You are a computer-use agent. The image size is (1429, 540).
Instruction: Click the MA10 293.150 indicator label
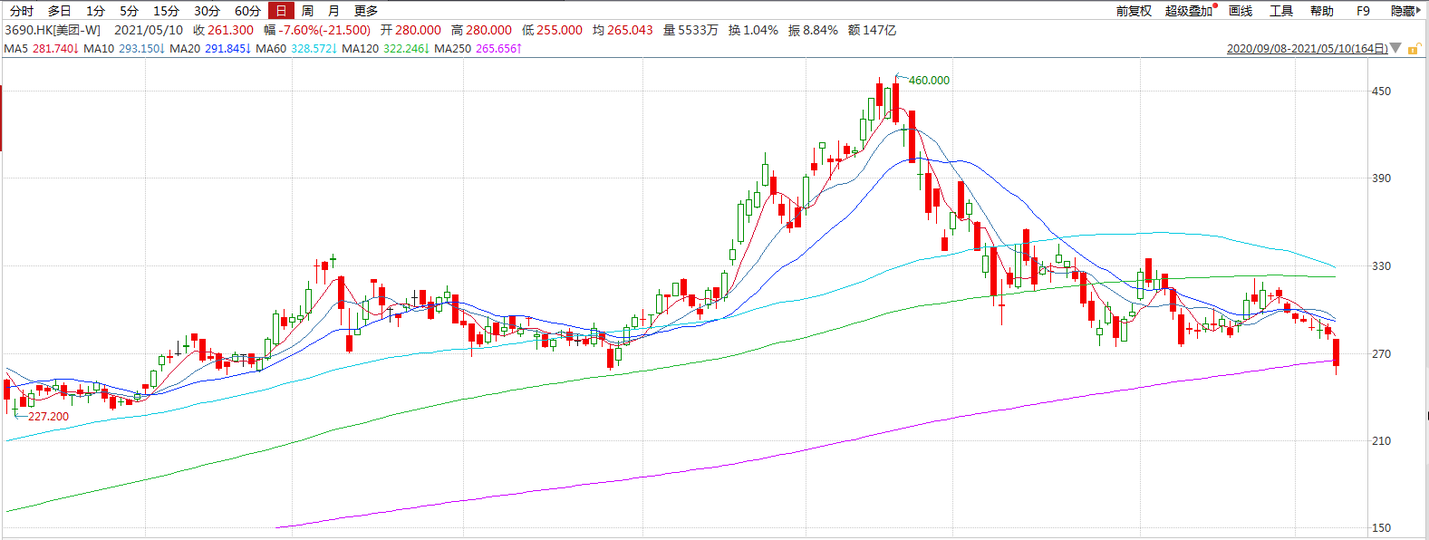point(123,48)
